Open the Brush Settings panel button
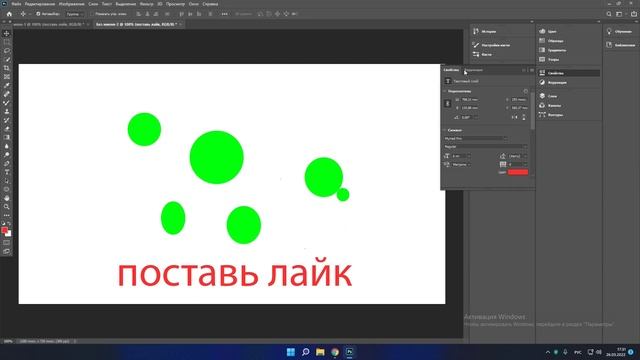 tap(491, 45)
